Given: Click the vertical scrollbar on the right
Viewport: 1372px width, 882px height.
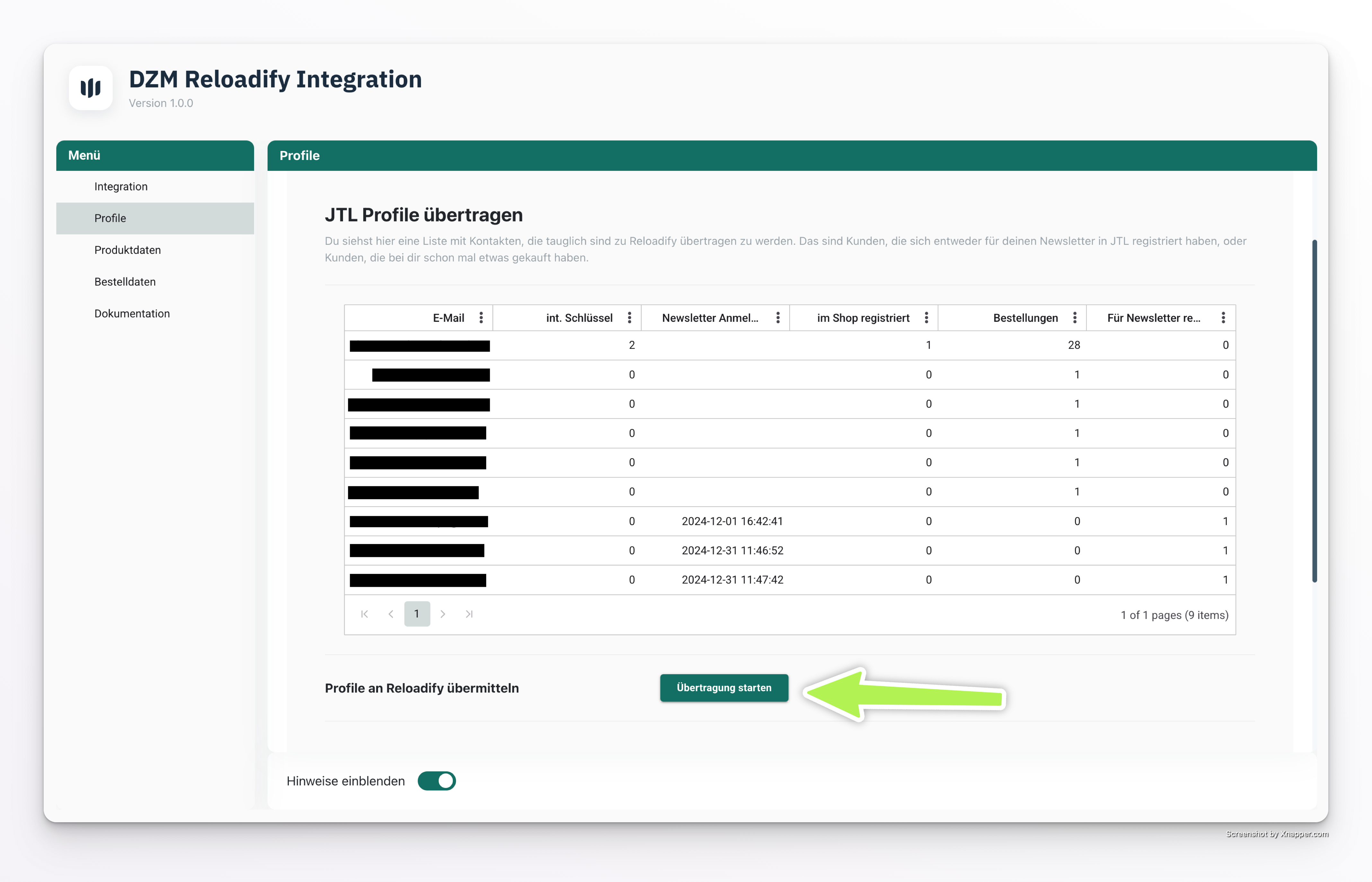Looking at the screenshot, I should [1314, 410].
